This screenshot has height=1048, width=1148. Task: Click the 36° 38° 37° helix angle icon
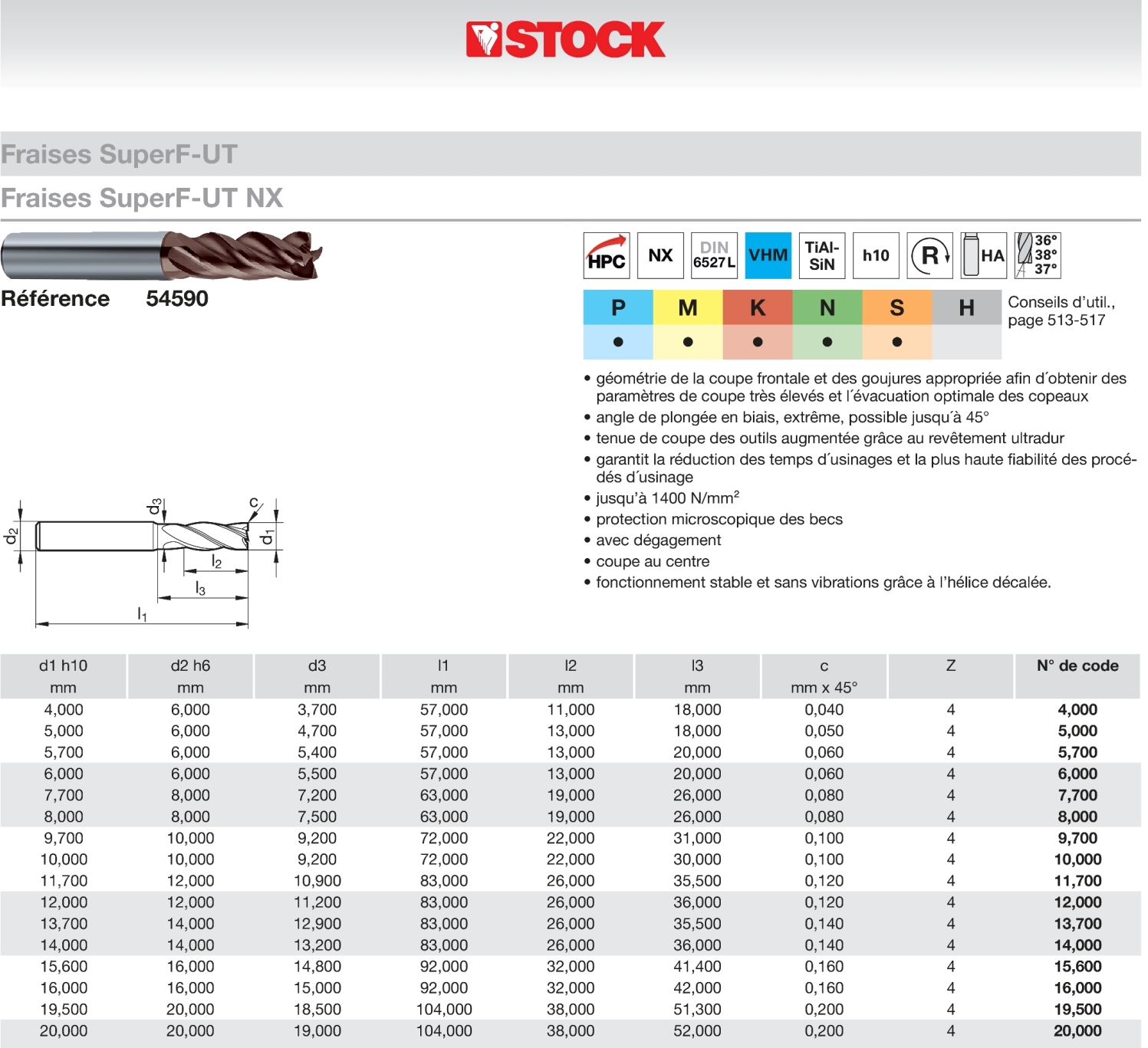1038,255
